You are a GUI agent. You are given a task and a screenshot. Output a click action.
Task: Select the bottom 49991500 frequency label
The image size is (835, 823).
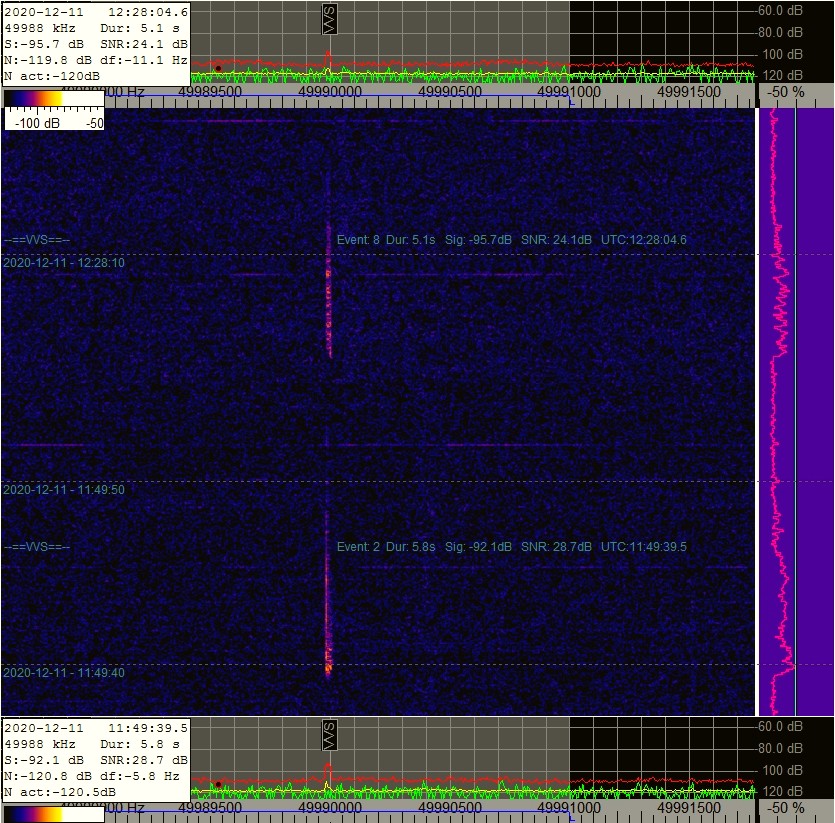coord(689,808)
